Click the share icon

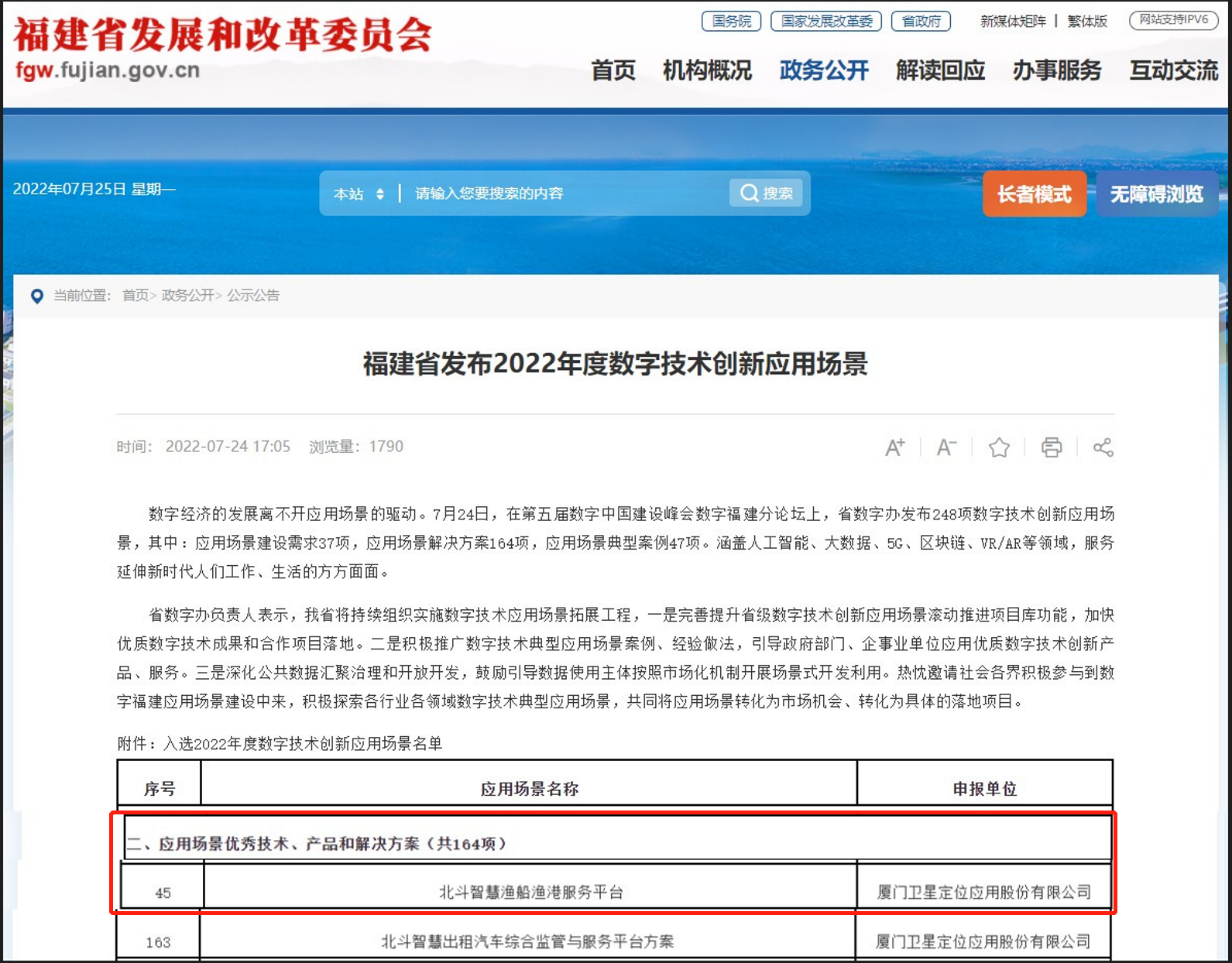pyautogui.click(x=1103, y=447)
